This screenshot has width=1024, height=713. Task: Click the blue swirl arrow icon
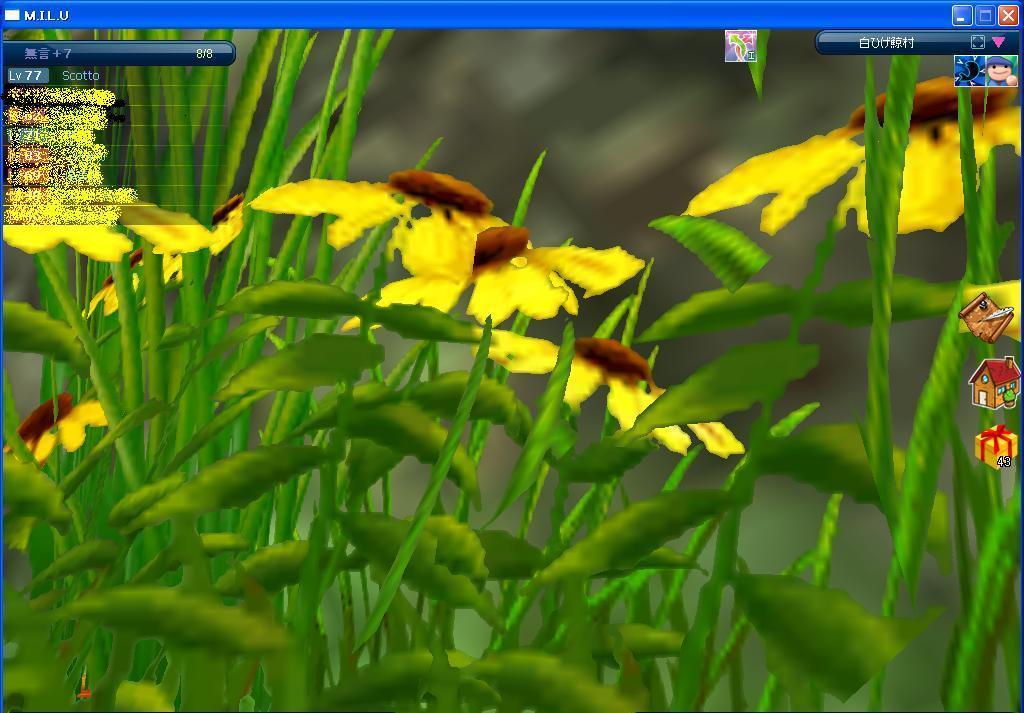[969, 71]
